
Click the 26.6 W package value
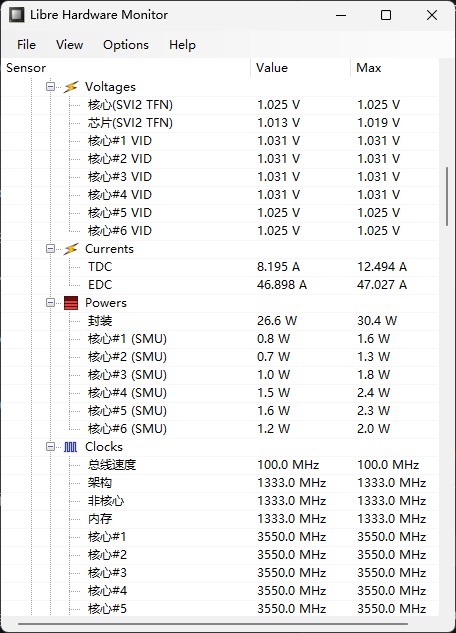[x=277, y=321]
